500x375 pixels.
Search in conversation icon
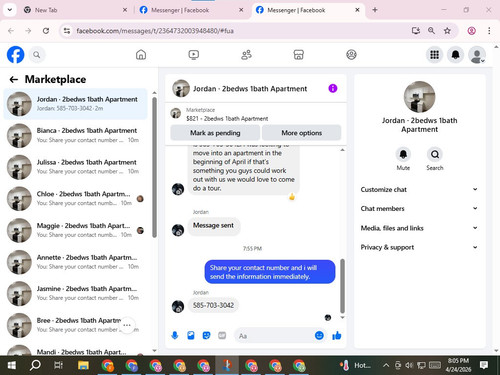click(x=435, y=154)
